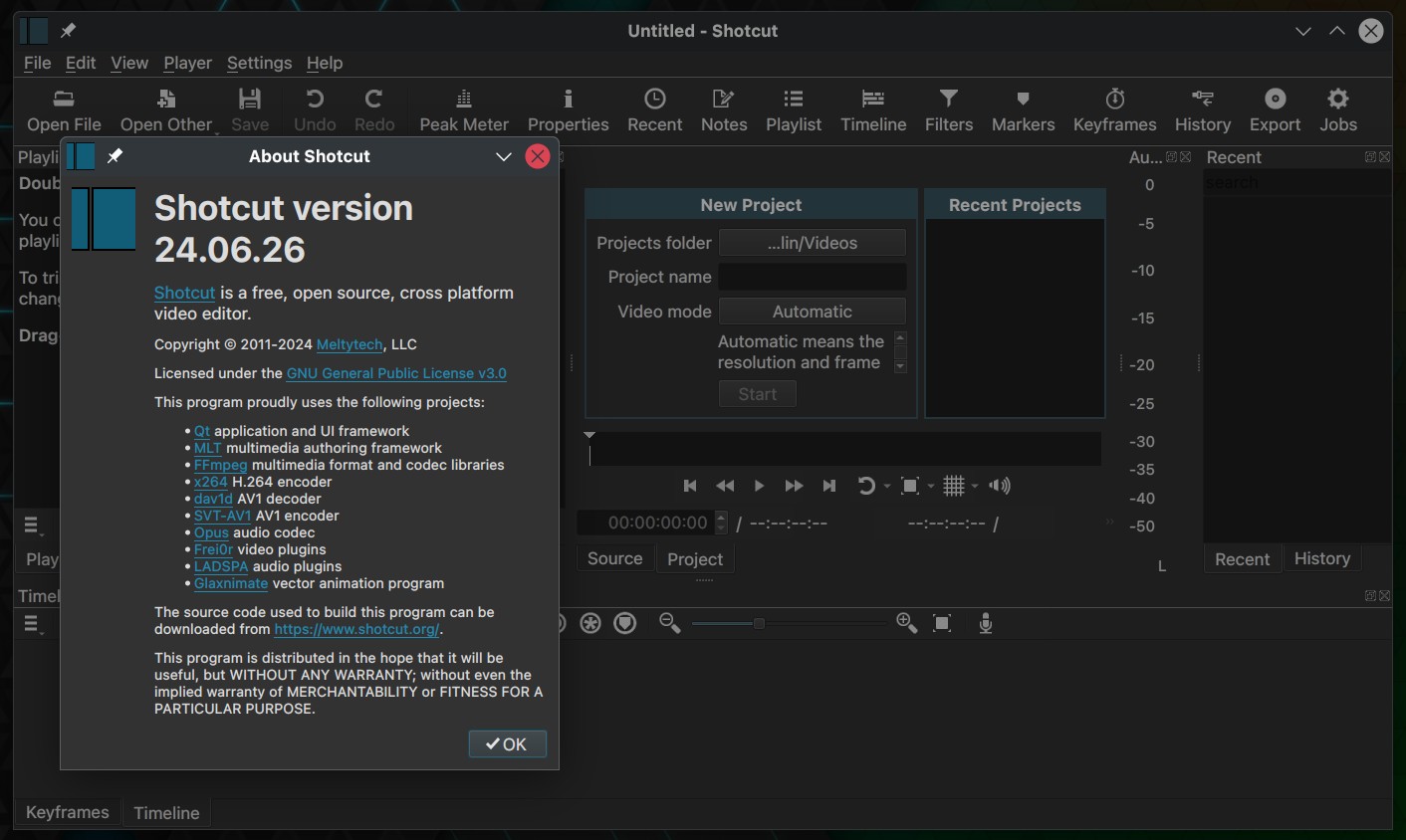Image resolution: width=1406 pixels, height=840 pixels.
Task: Click the timeline zoom slider handle
Action: [x=759, y=623]
